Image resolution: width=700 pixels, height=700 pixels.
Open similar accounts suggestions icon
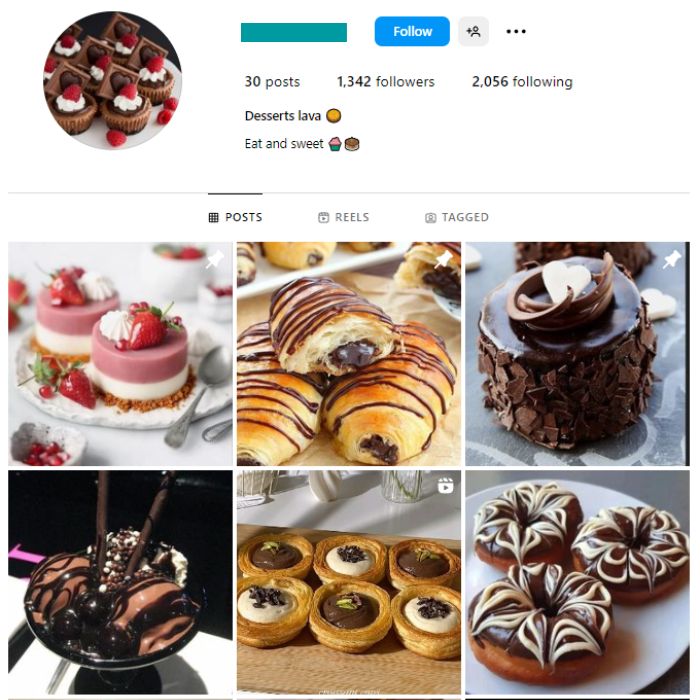pyautogui.click(x=473, y=31)
